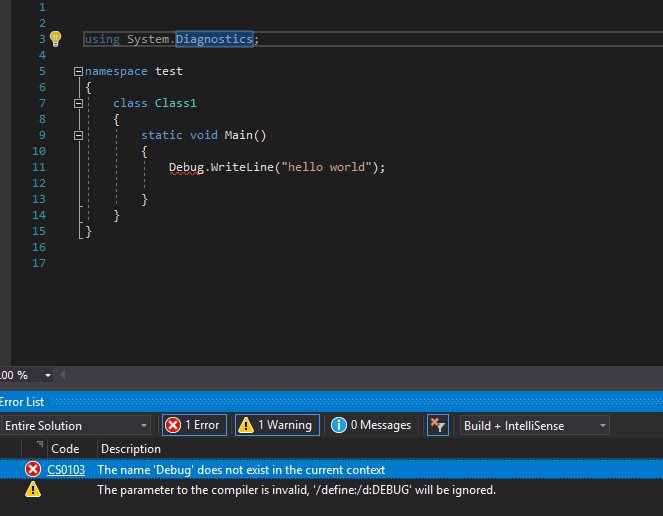
Task: Sort error list by Code column
Action: pos(65,449)
